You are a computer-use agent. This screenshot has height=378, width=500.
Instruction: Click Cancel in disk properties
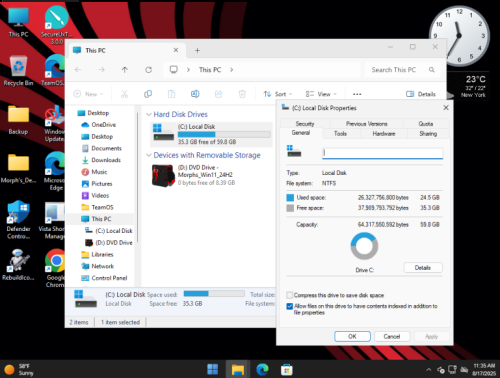[x=392, y=336]
